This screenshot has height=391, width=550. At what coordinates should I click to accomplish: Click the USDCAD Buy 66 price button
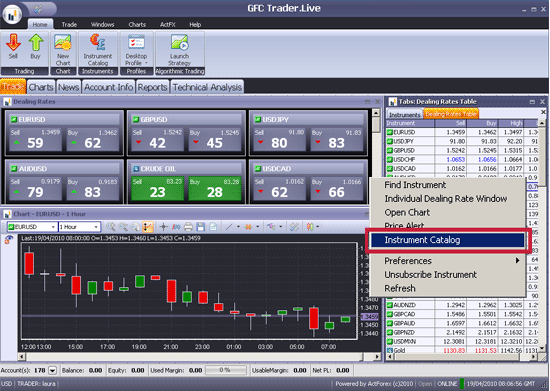(337, 189)
